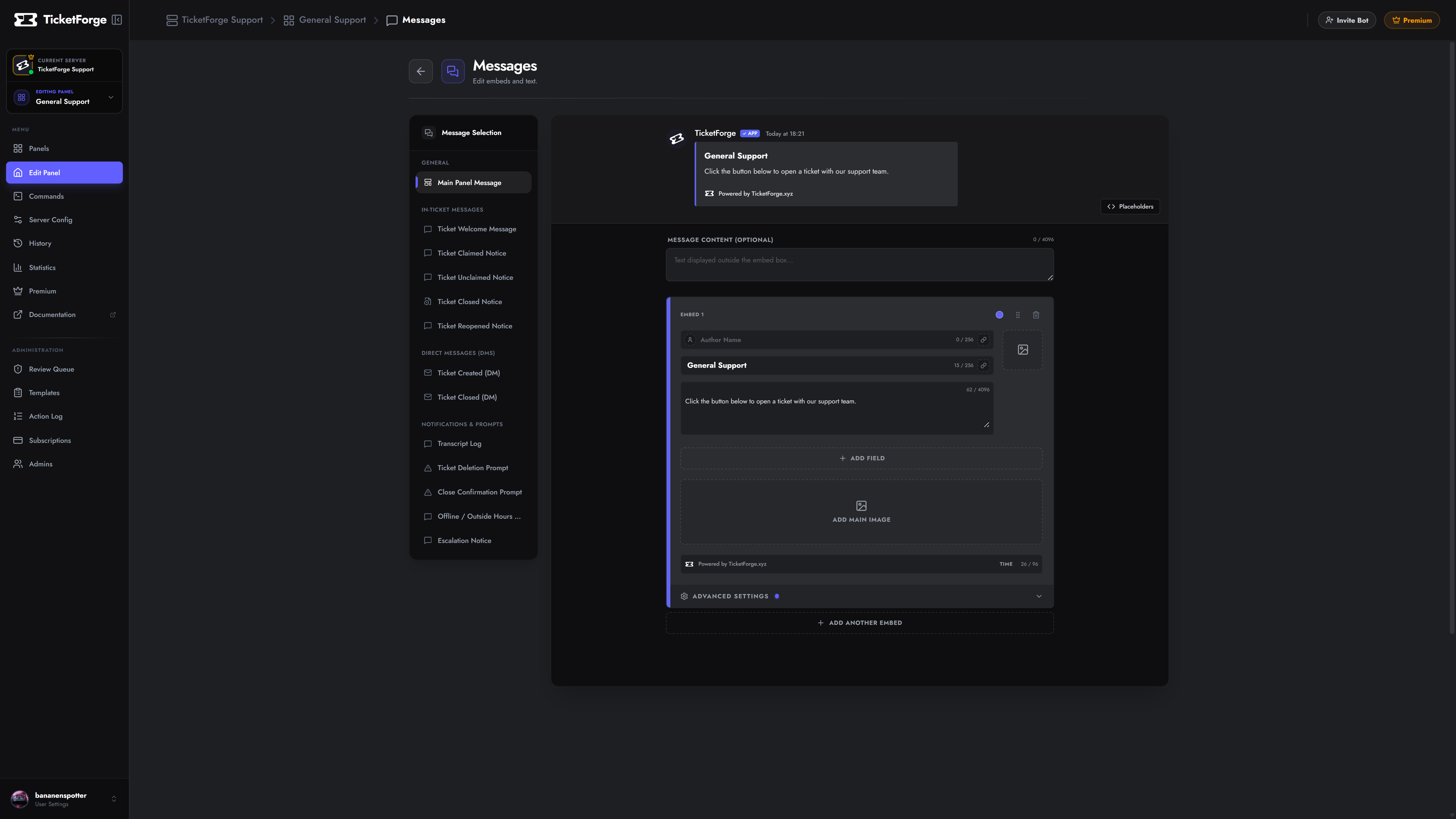Select Transcript Log message
The width and height of the screenshot is (1456, 819).
click(474, 444)
